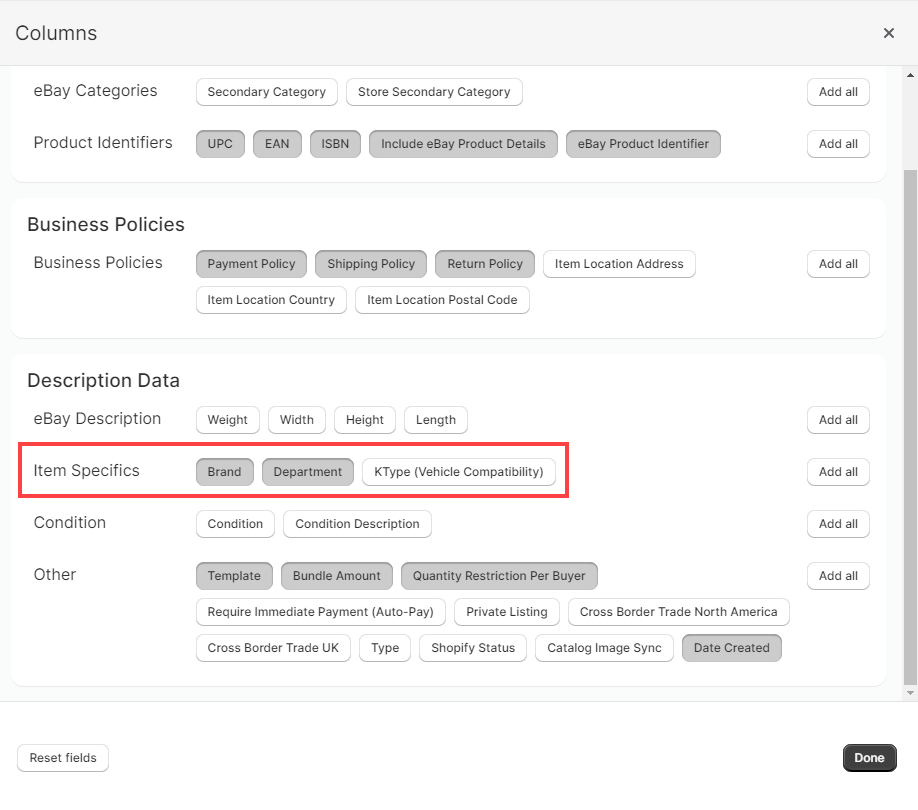The image size is (918, 810).
Task: Click the scrollbar up arrow
Action: click(x=910, y=75)
